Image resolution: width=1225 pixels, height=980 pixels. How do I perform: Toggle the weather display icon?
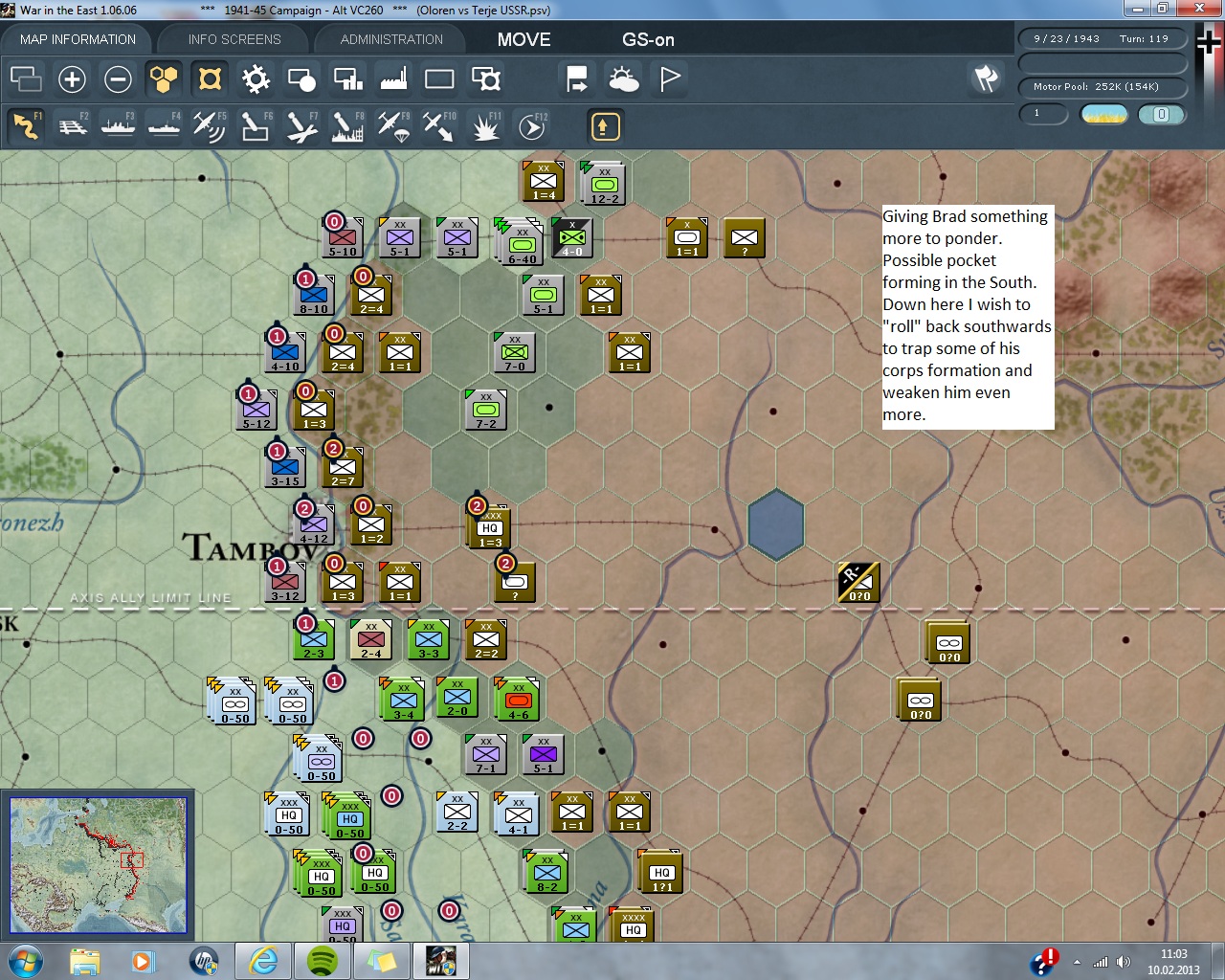pyautogui.click(x=623, y=78)
